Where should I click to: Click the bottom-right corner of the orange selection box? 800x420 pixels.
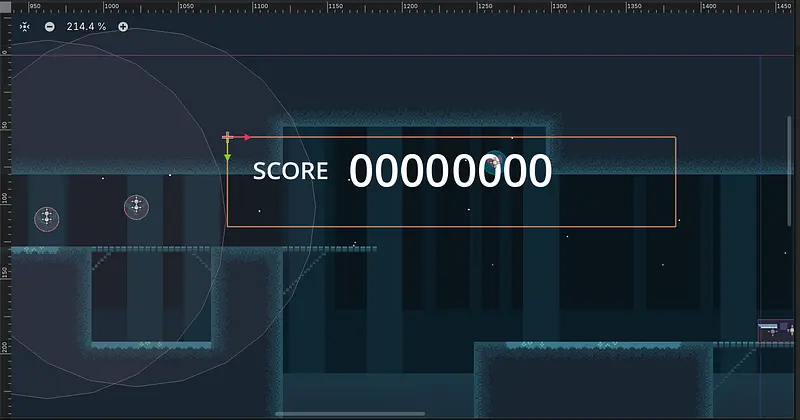point(676,227)
